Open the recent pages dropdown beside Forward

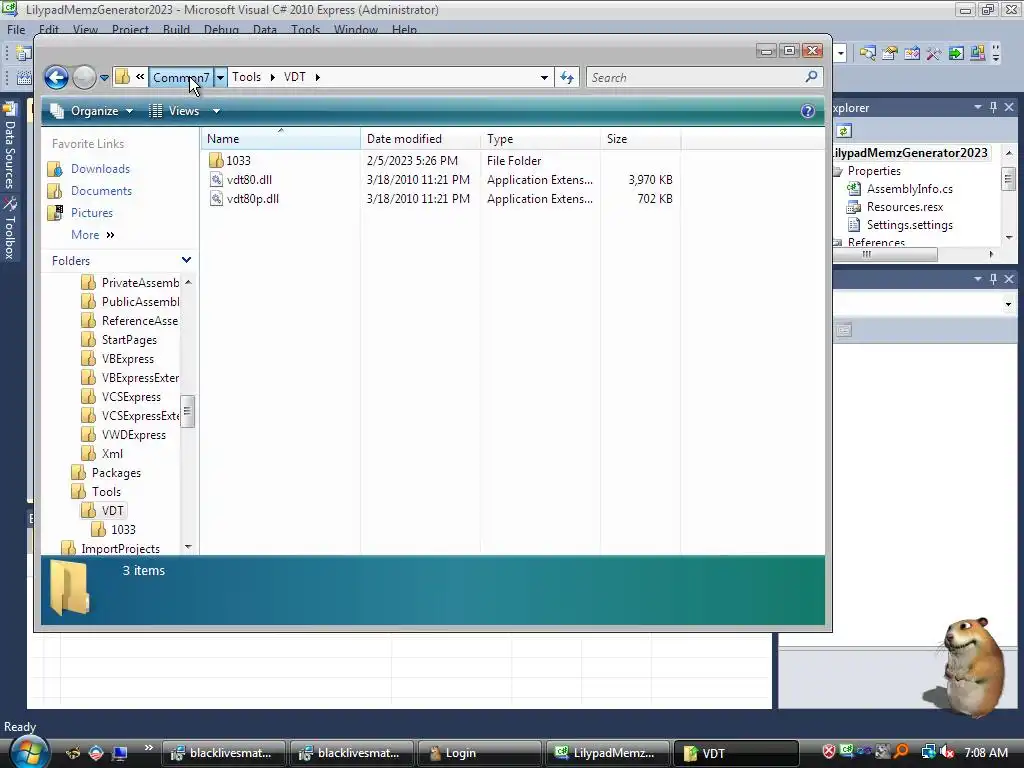[104, 78]
